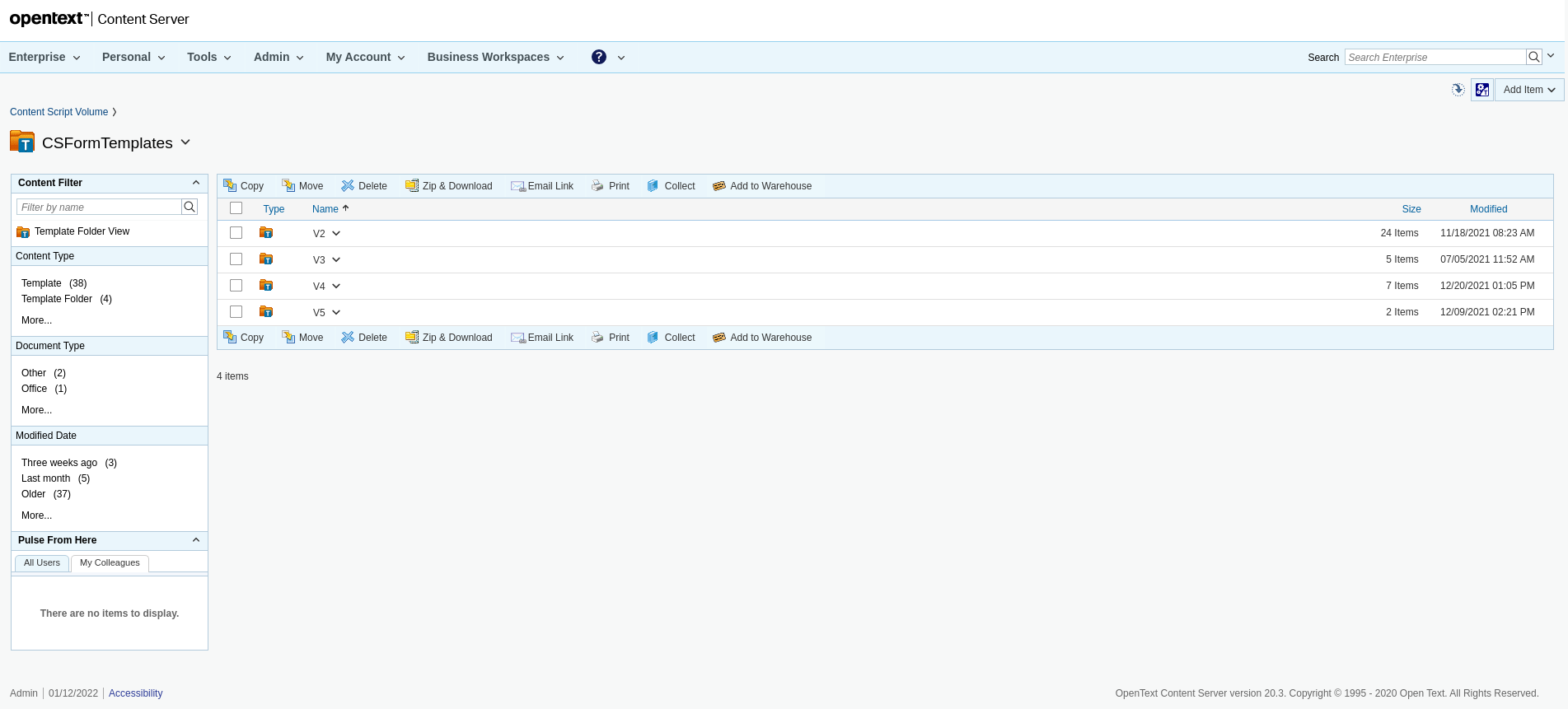Tick the V5 folder checkbox
Viewport: 1568px width, 709px height.
(x=236, y=312)
